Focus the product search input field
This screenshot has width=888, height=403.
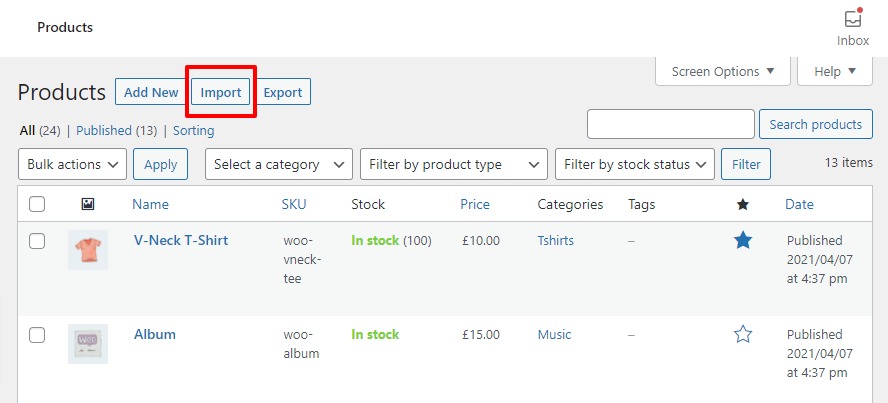point(670,124)
